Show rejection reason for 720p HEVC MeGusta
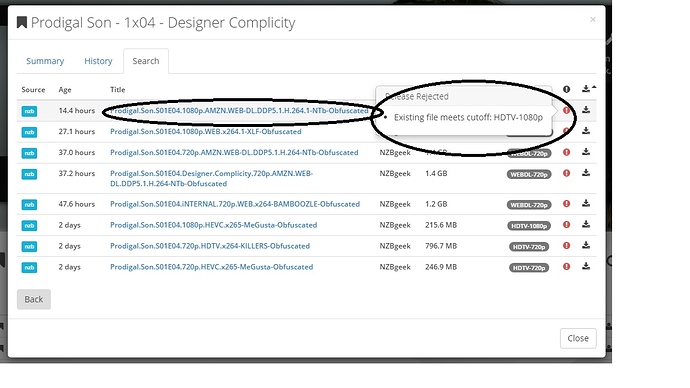Screen dimensions: 690x388 tap(566, 267)
